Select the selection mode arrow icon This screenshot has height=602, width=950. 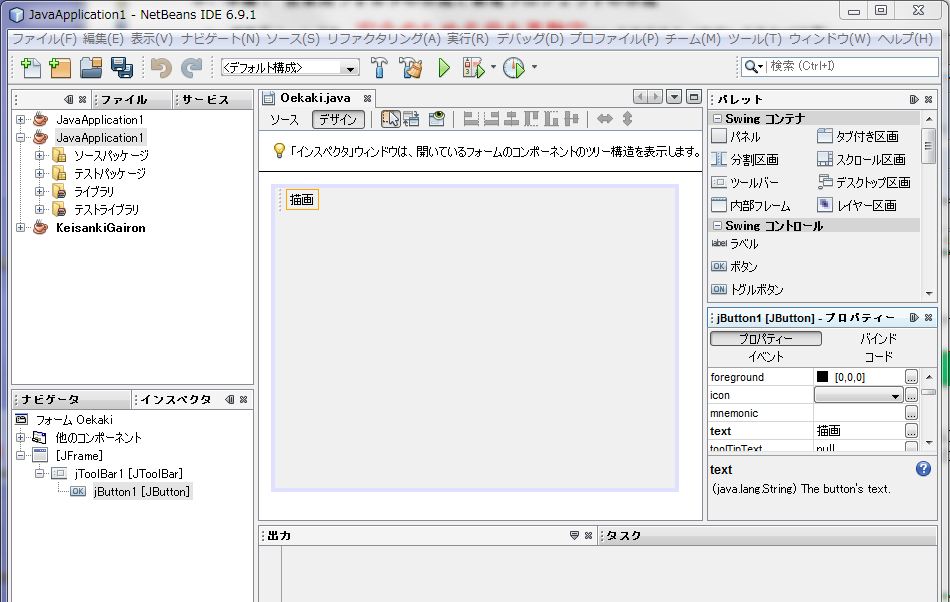pos(390,119)
